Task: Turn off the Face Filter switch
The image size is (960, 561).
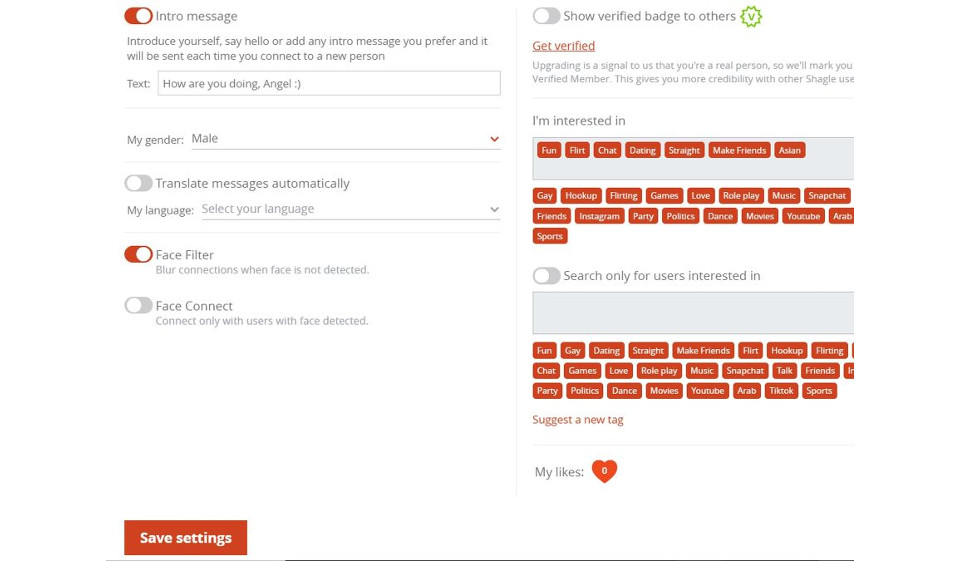Action: pyautogui.click(x=138, y=255)
